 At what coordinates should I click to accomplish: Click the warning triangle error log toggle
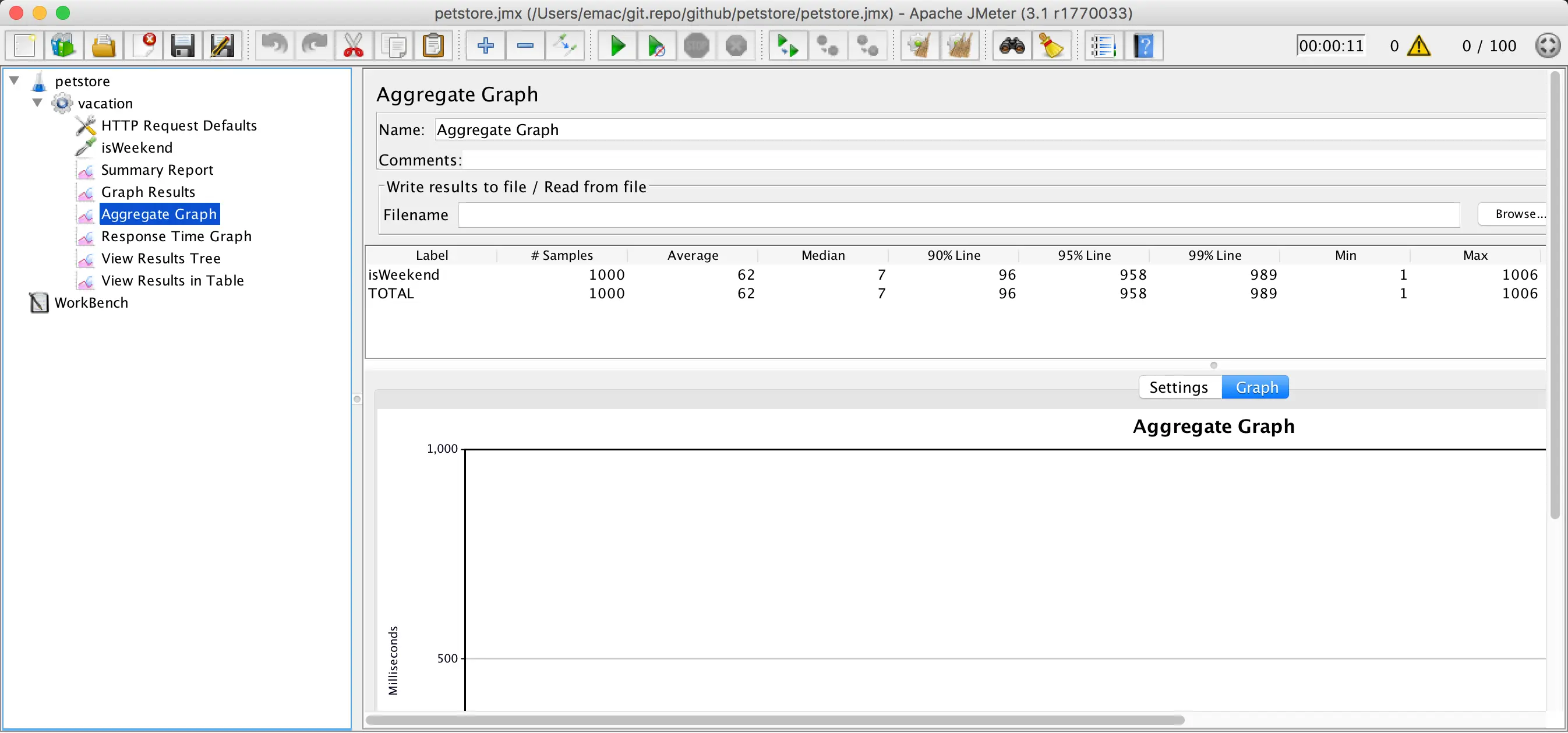[1419, 46]
